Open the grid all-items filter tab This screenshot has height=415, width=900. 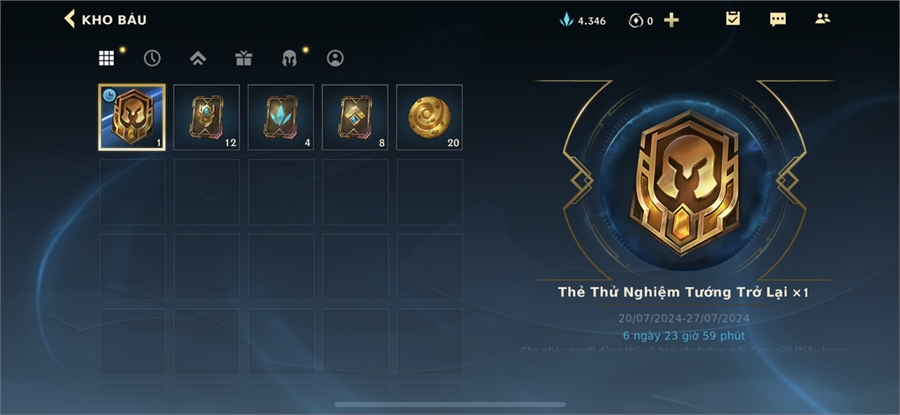106,58
